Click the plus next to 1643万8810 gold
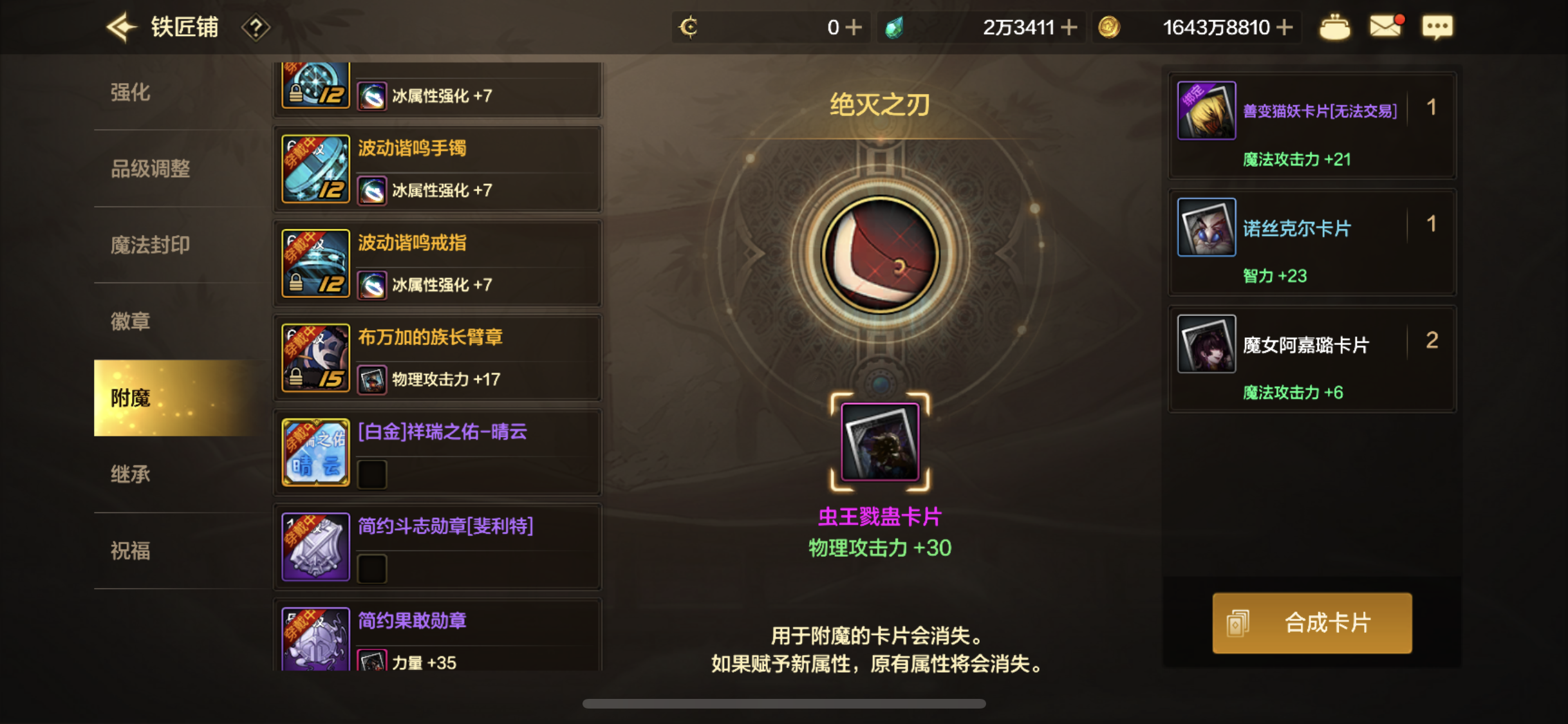Screen dimensions: 1568x724 pyautogui.click(x=1284, y=27)
